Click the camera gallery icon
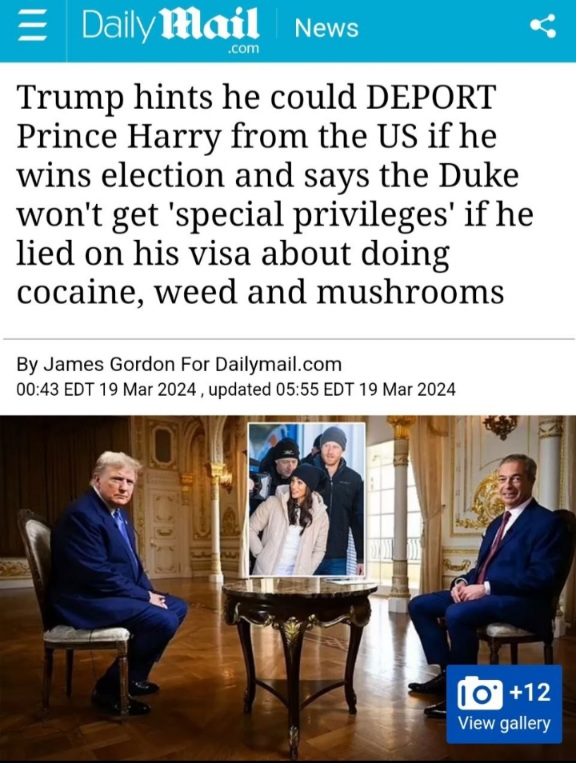Screen dimensions: 576x763 coord(480,692)
